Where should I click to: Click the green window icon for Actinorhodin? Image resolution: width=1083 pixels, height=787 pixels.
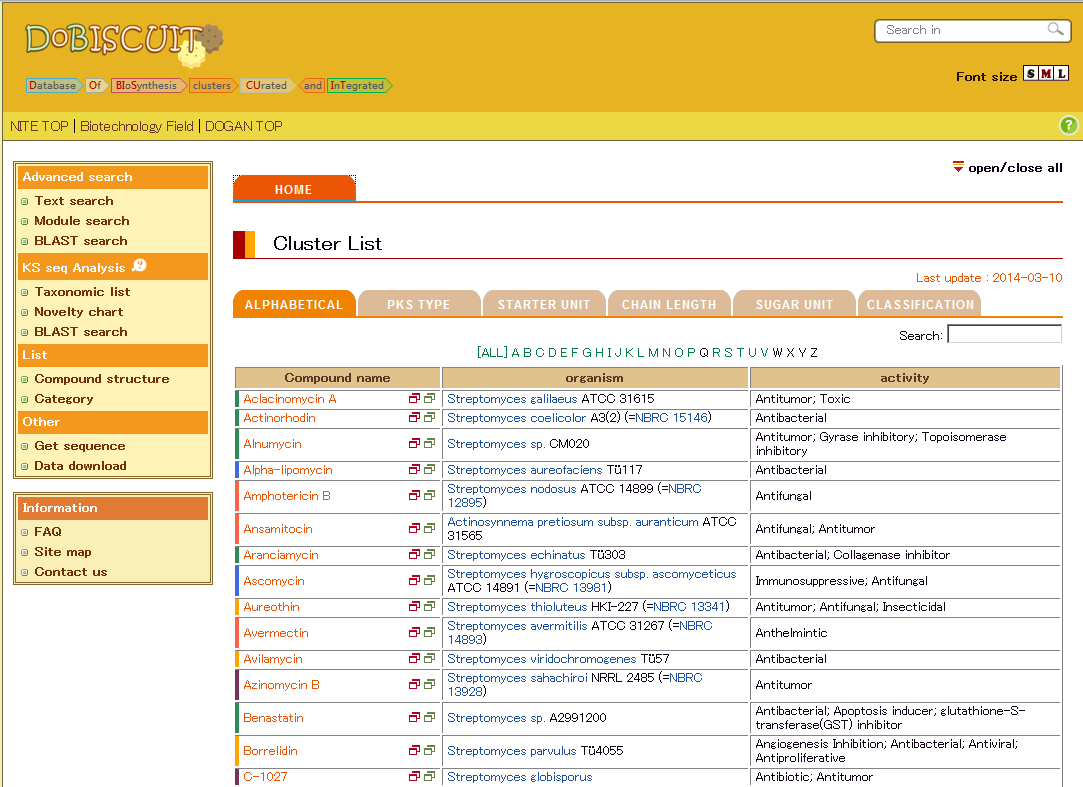pos(429,417)
